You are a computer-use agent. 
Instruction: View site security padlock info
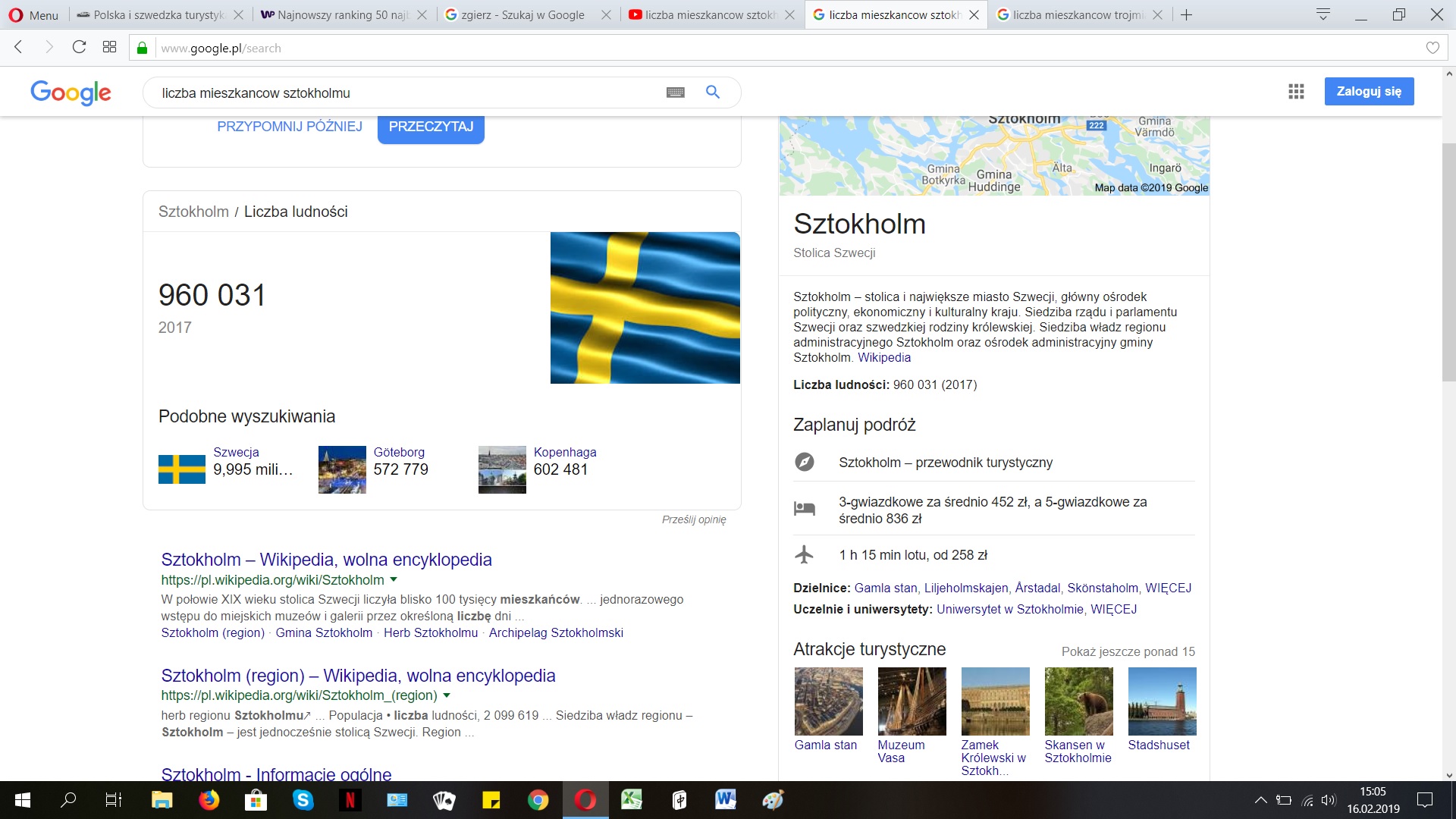142,48
